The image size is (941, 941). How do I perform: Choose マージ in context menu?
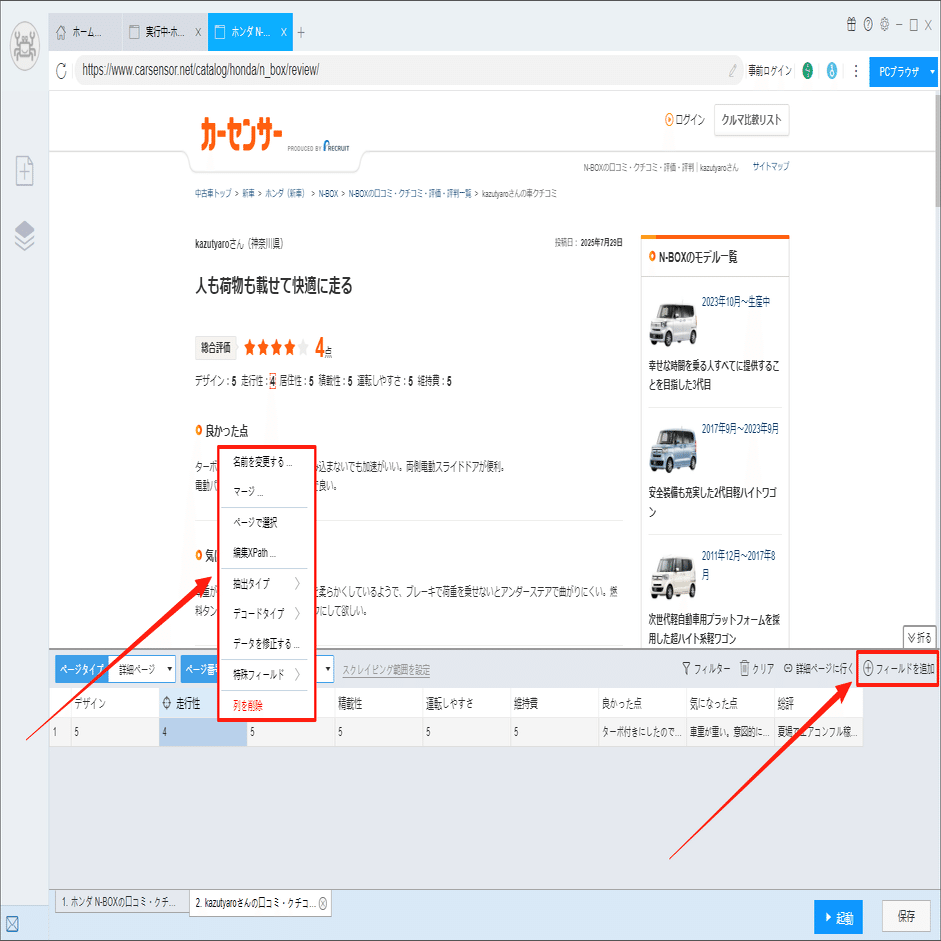(x=248, y=492)
